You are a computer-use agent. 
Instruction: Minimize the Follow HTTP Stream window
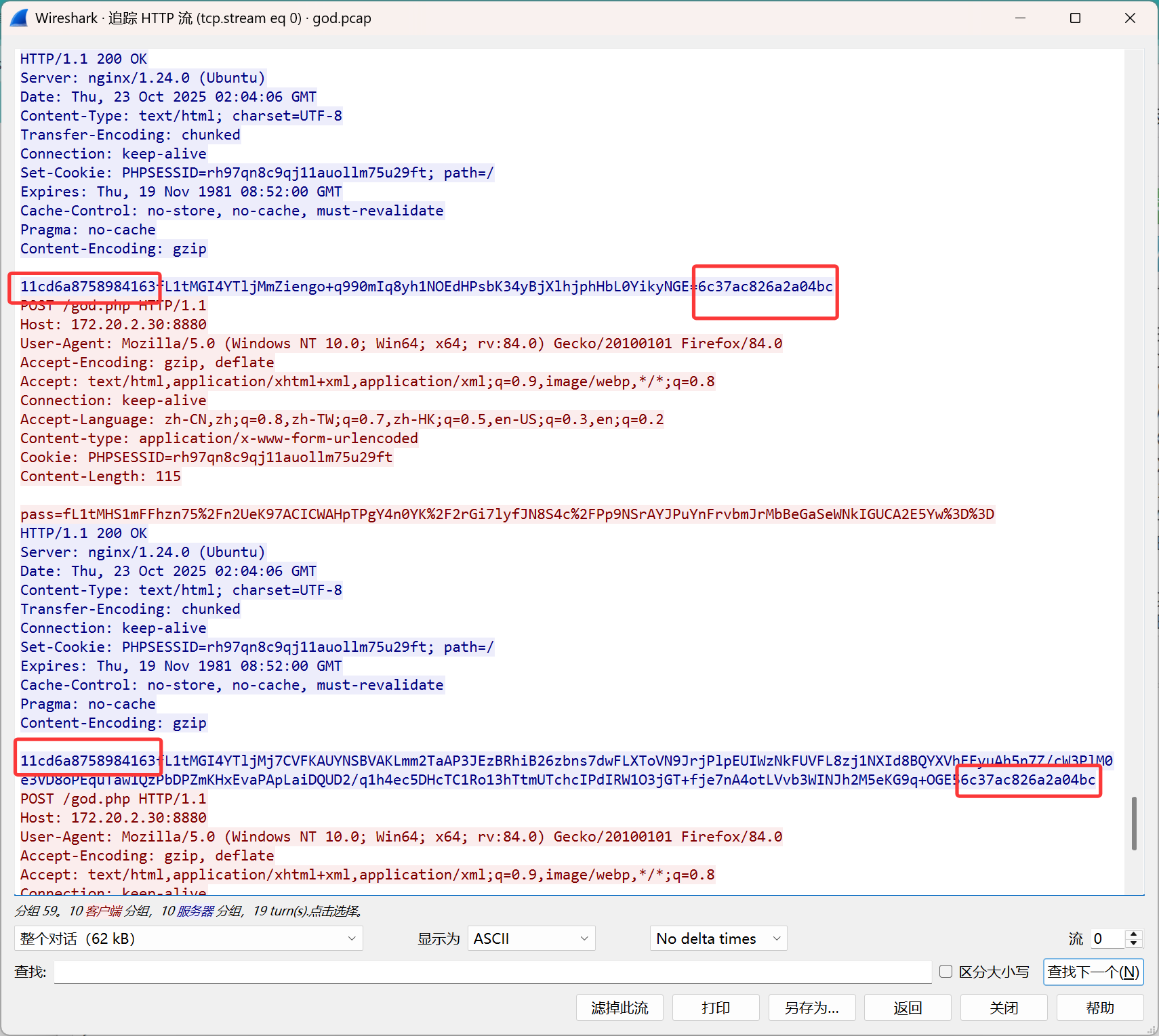(x=1020, y=18)
